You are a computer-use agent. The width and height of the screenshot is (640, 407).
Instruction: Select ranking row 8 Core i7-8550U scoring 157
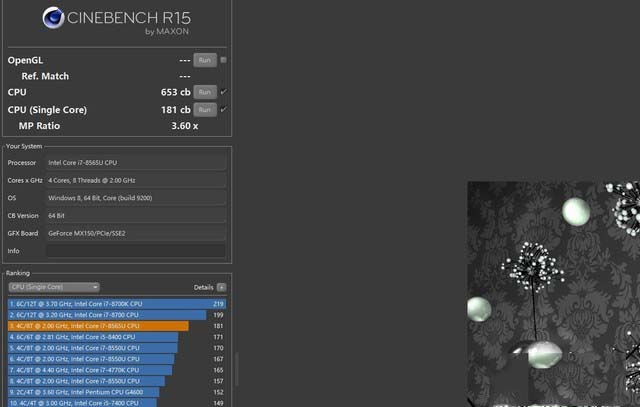click(x=117, y=381)
